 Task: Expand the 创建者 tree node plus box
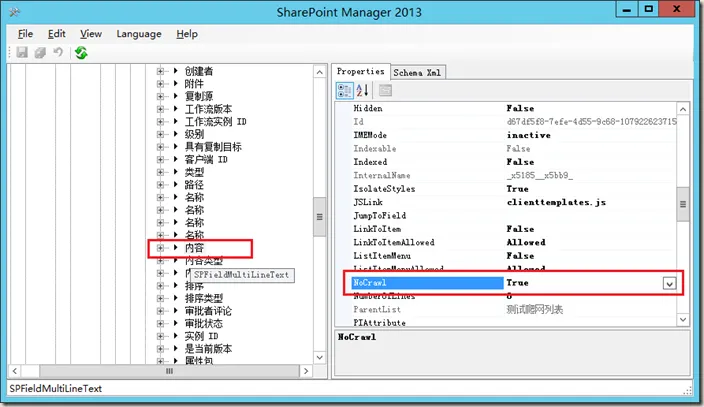[x=160, y=71]
